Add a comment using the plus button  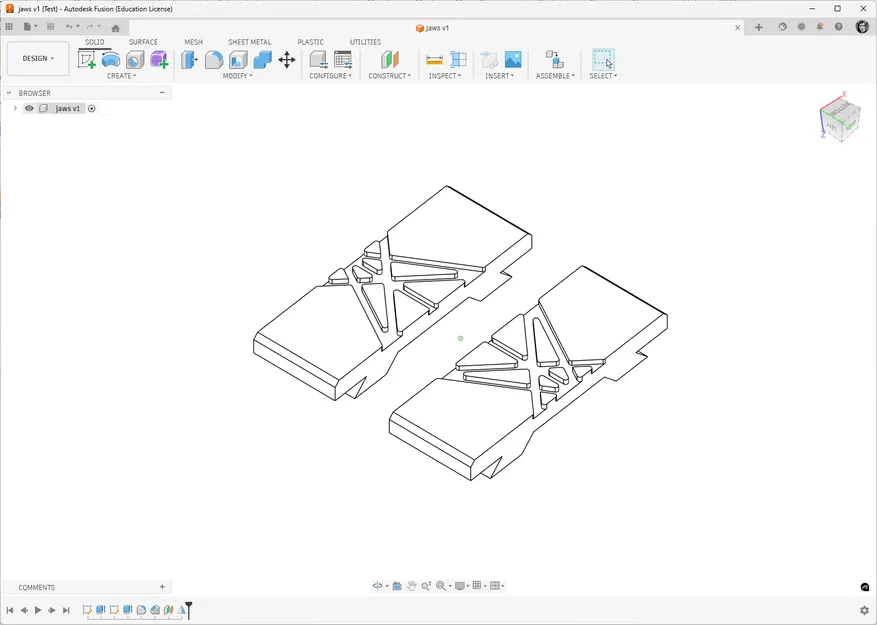[x=162, y=587]
